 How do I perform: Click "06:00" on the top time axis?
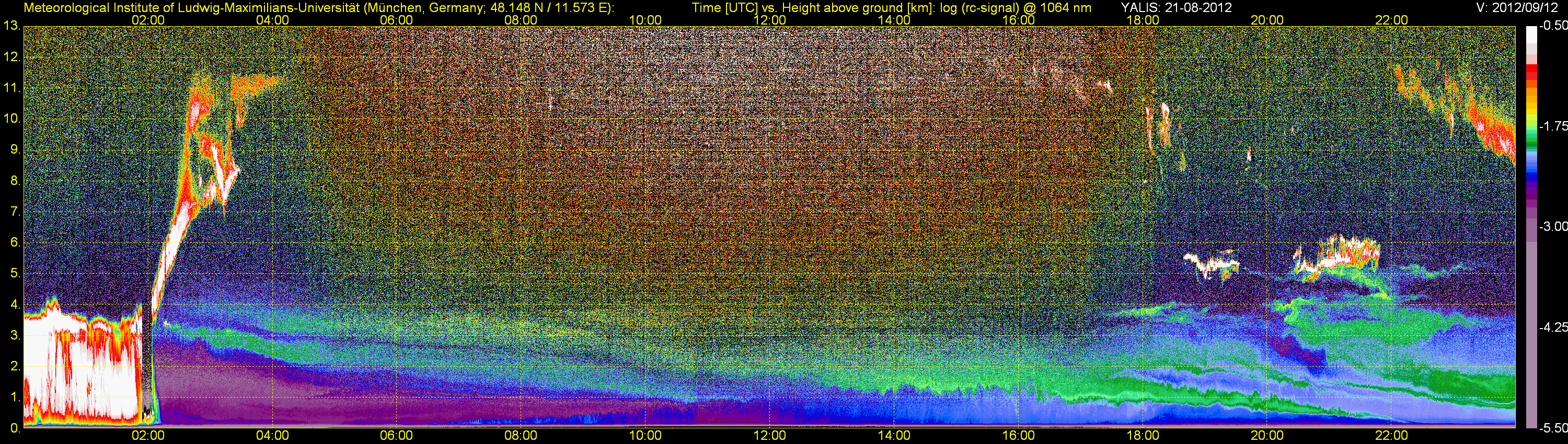[x=396, y=19]
